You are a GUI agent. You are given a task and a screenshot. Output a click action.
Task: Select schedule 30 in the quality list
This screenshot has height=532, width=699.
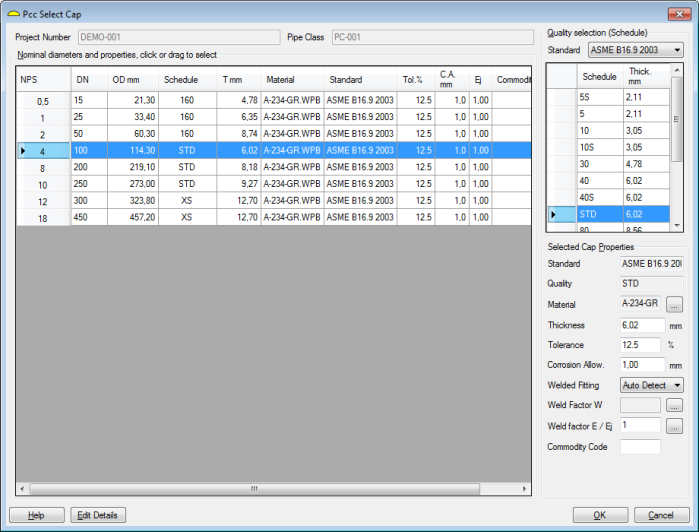[600, 164]
